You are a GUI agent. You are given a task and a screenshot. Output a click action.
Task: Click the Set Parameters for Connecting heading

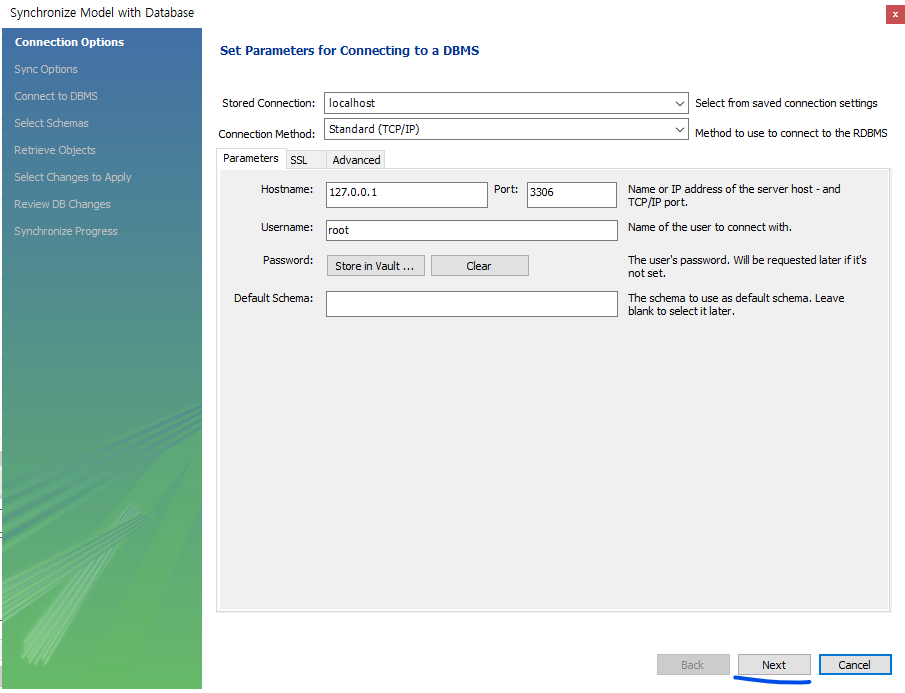pyautogui.click(x=349, y=51)
